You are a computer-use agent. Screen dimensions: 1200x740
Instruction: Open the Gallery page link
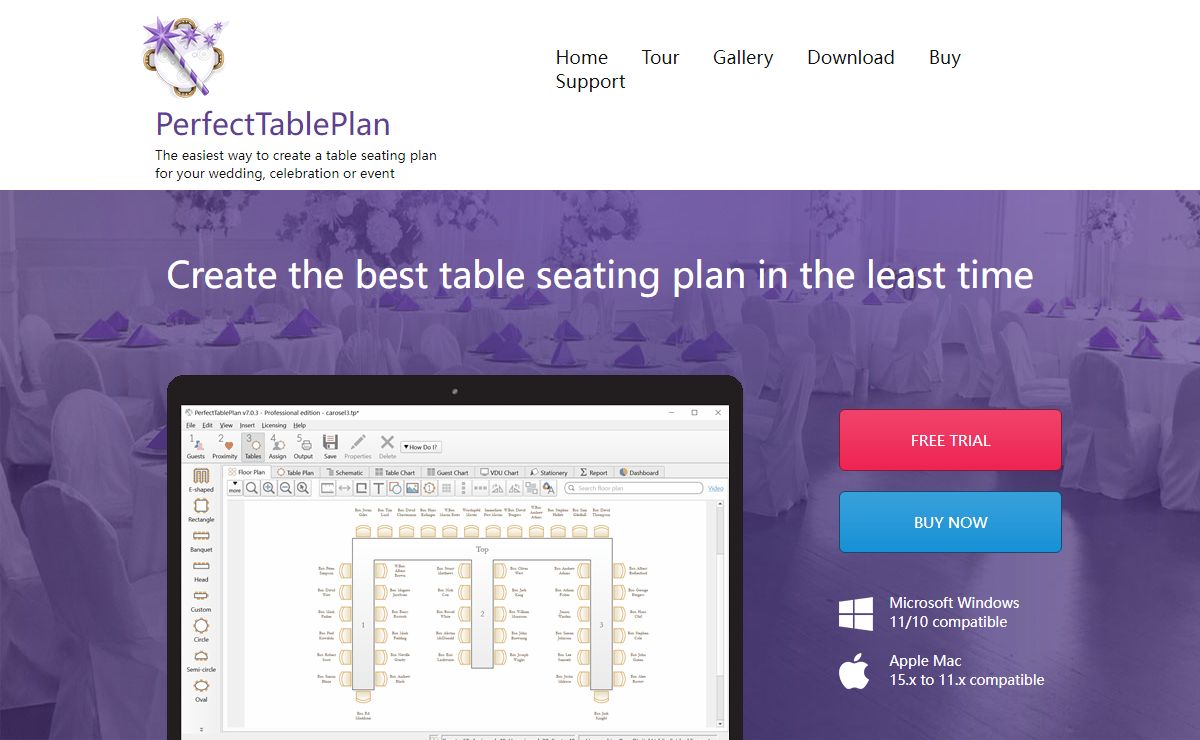[x=743, y=57]
